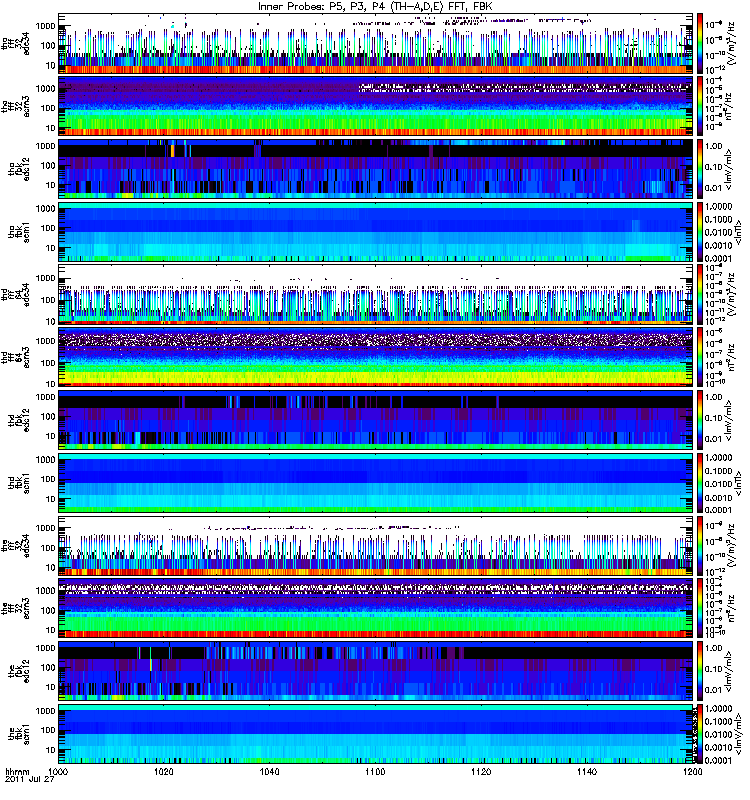This screenshot has width=750, height=800.
Task: Click the color bar of thd fff scm3 panel
Action: pos(700,357)
